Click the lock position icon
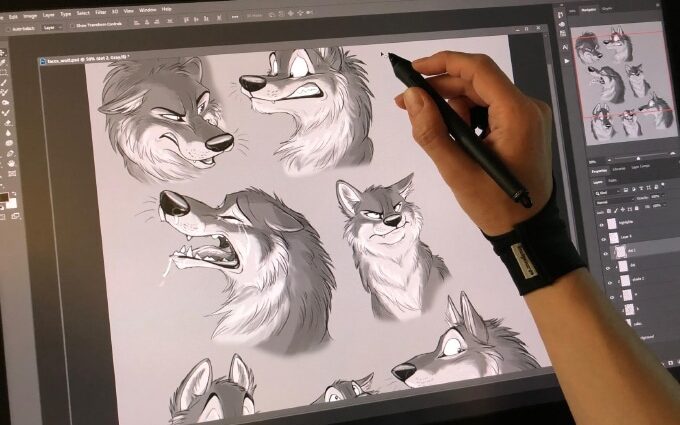 [x=622, y=209]
